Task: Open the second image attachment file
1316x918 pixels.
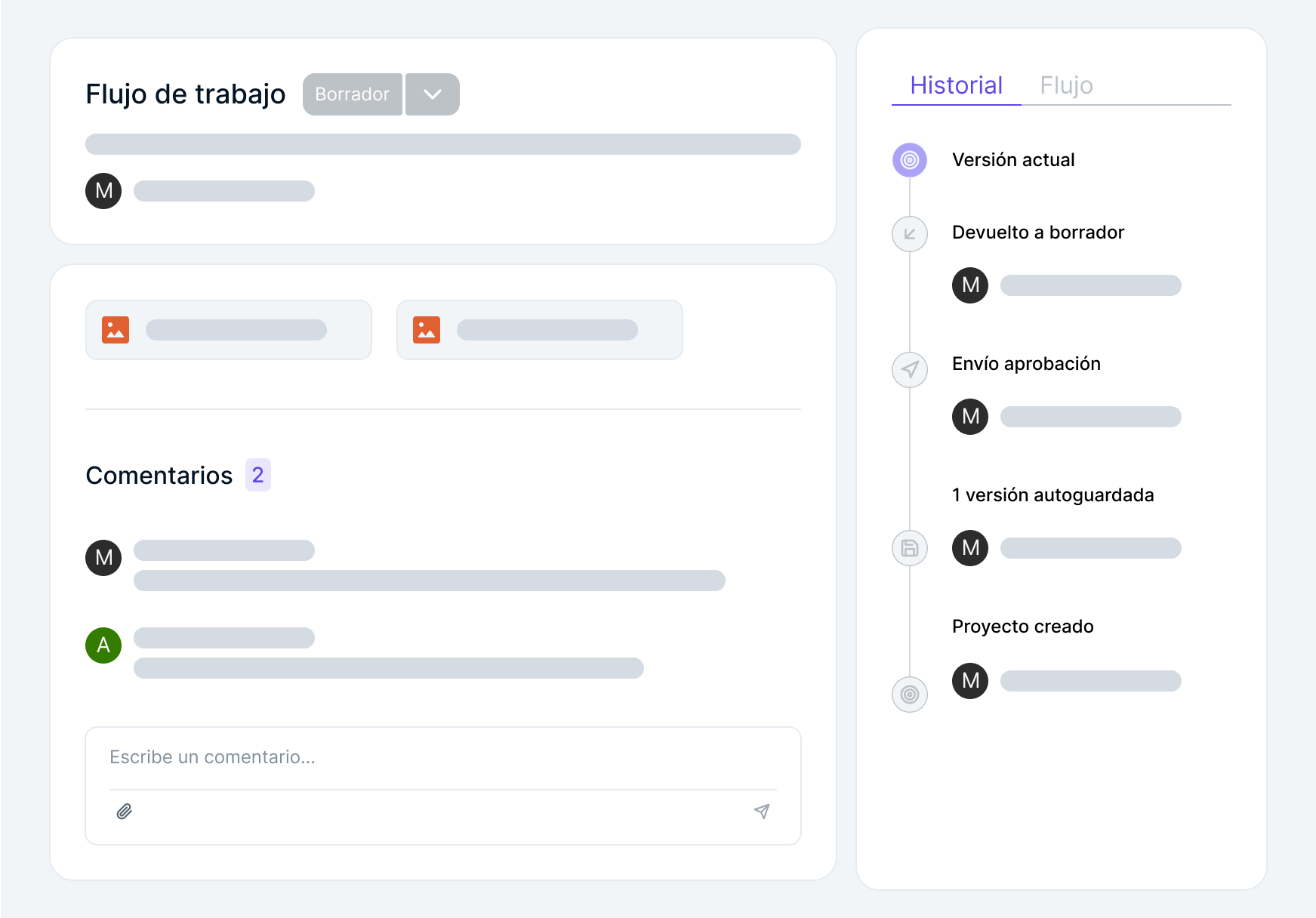Action: pyautogui.click(x=540, y=330)
